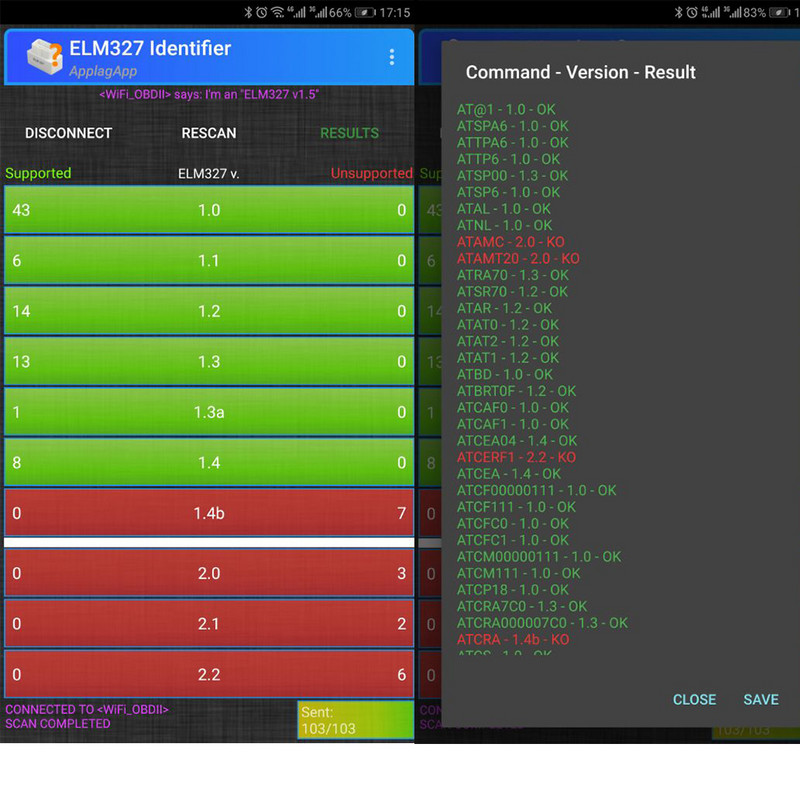Select the red 1.4b version row
Viewport: 800px width, 800px height.
click(209, 513)
